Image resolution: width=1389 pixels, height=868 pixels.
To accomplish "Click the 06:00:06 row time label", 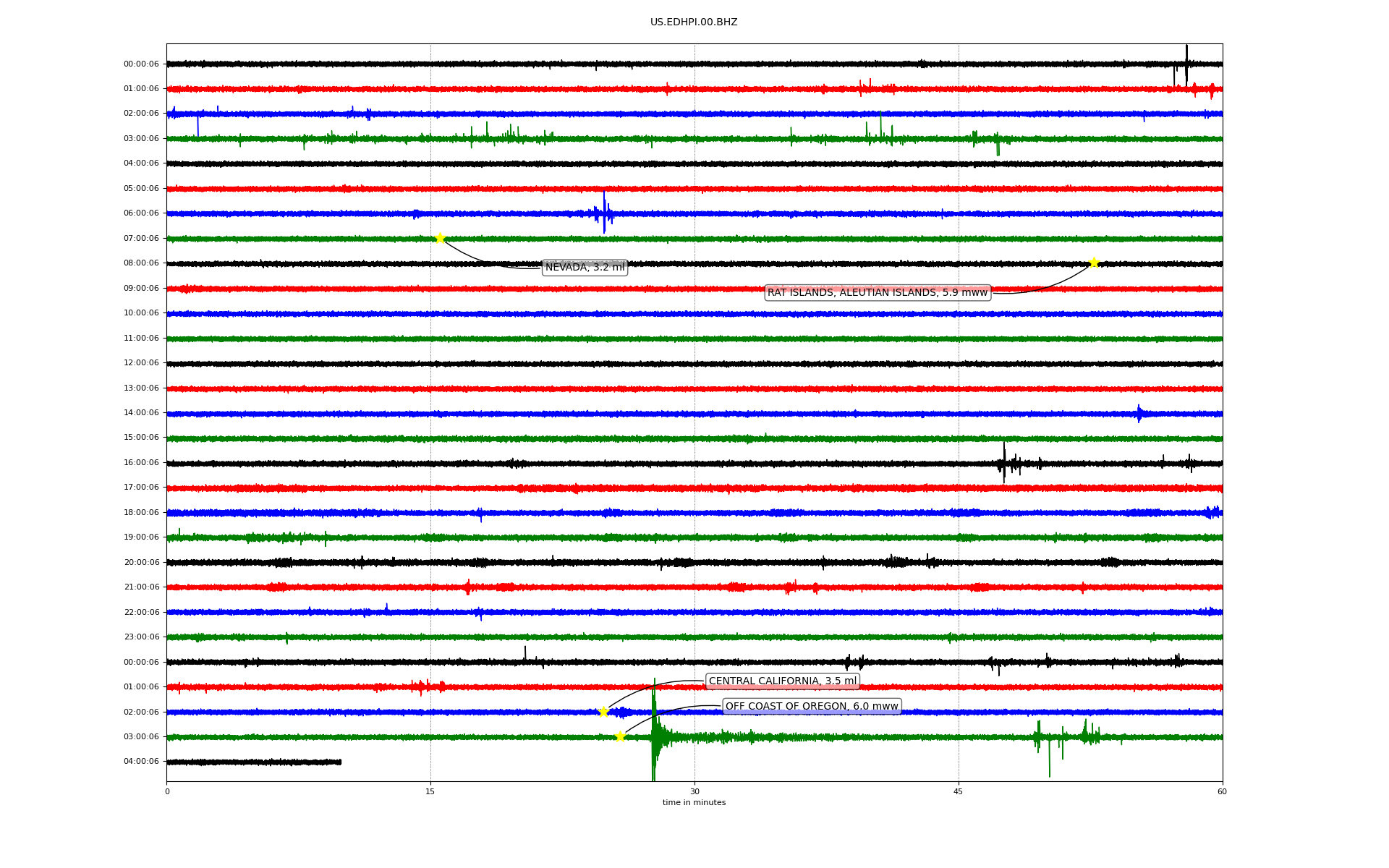I will point(141,213).
